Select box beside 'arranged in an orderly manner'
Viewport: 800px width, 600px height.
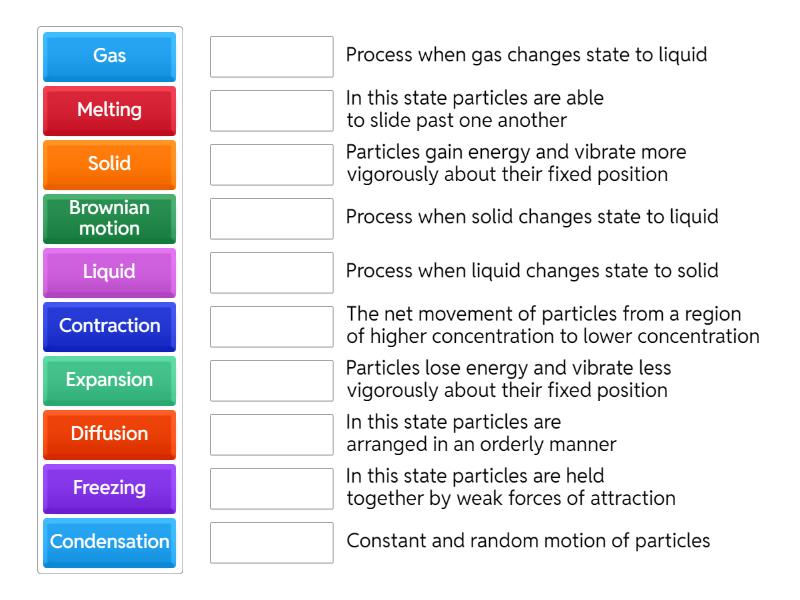(271, 434)
